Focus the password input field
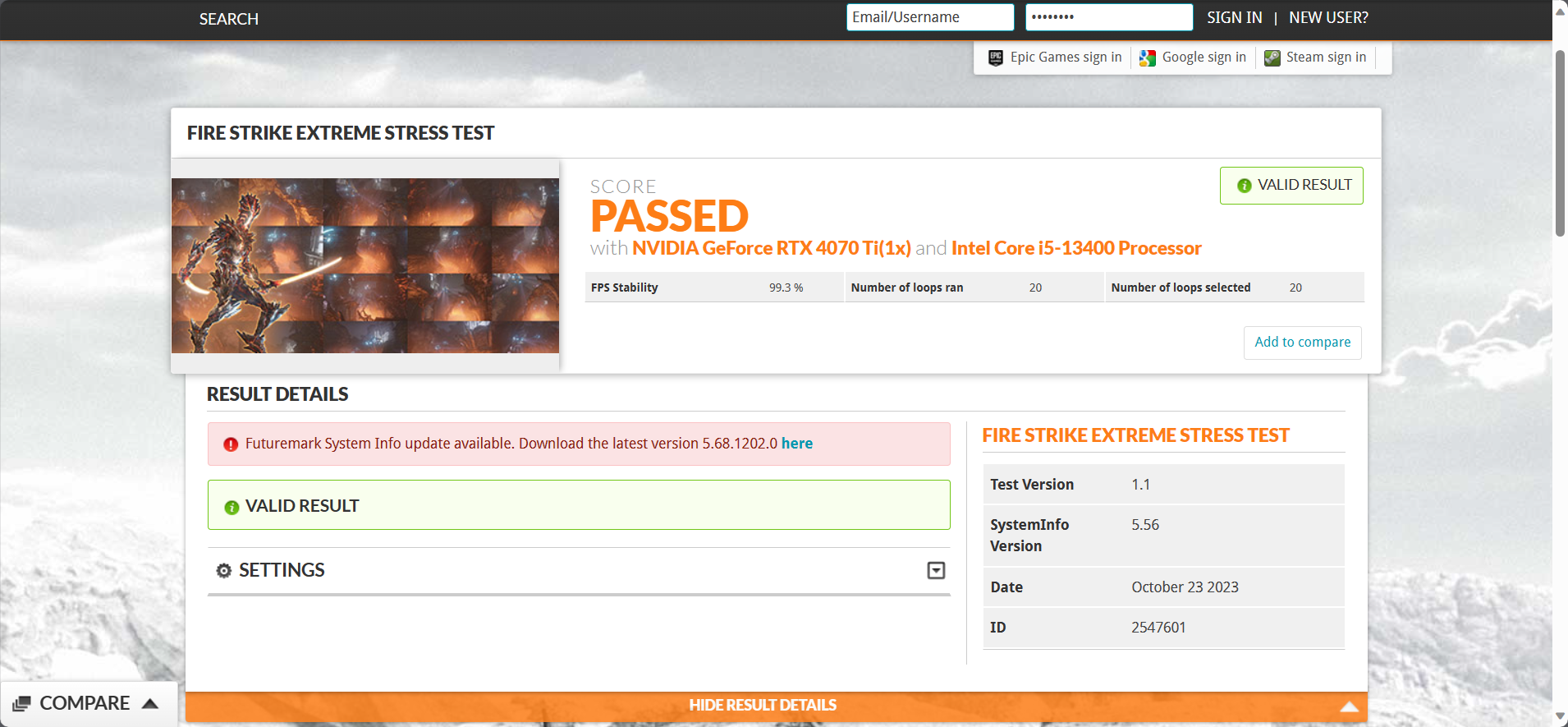The image size is (1568, 727). coord(1108,17)
